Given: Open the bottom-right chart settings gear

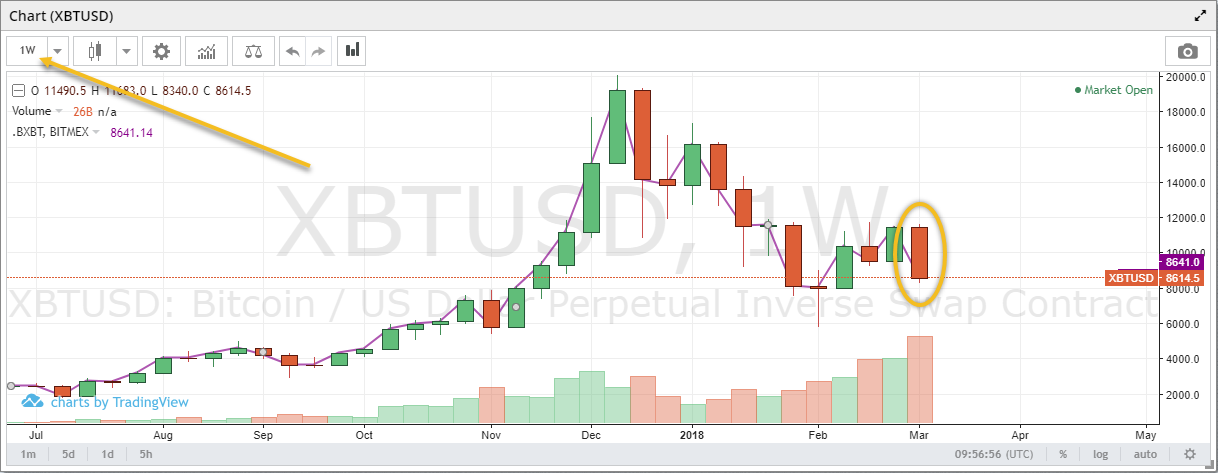Looking at the screenshot, I should click(1189, 454).
